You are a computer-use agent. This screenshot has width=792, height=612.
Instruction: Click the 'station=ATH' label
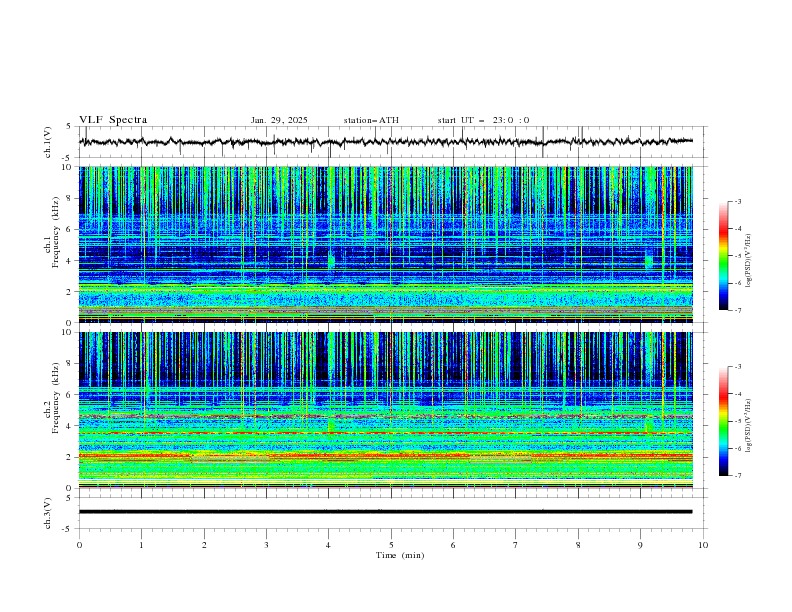click(371, 120)
